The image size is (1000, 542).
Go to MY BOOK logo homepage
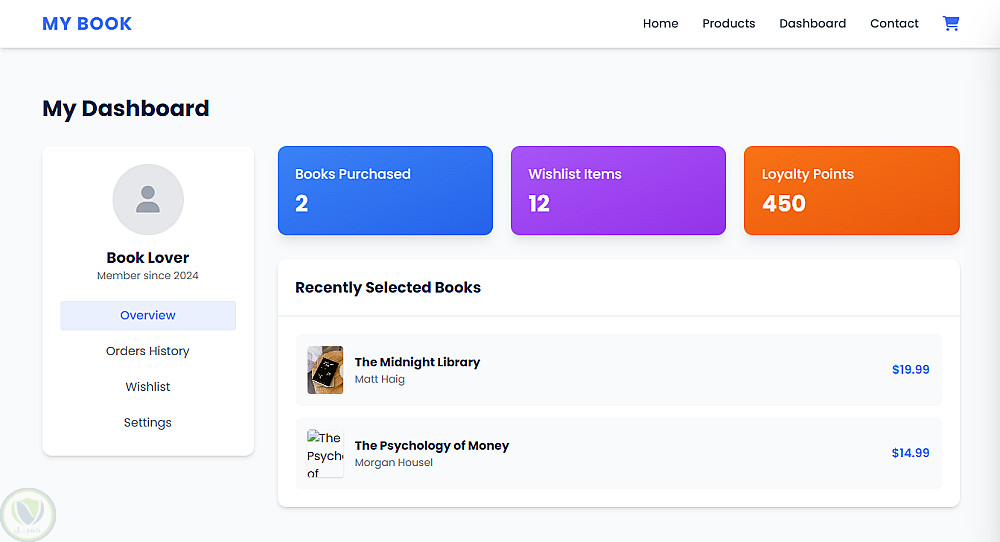point(87,24)
